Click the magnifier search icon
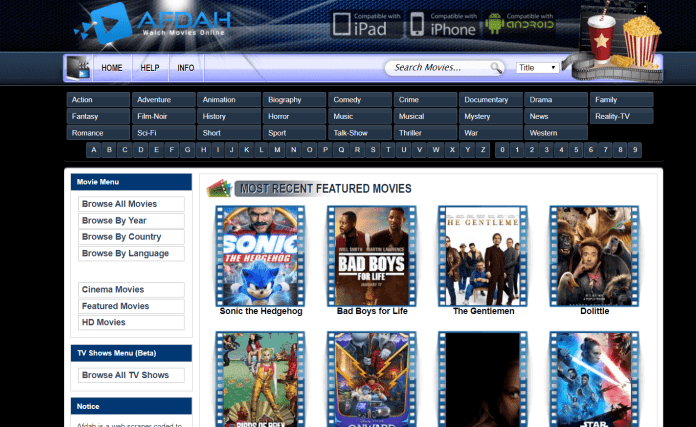 coord(496,67)
